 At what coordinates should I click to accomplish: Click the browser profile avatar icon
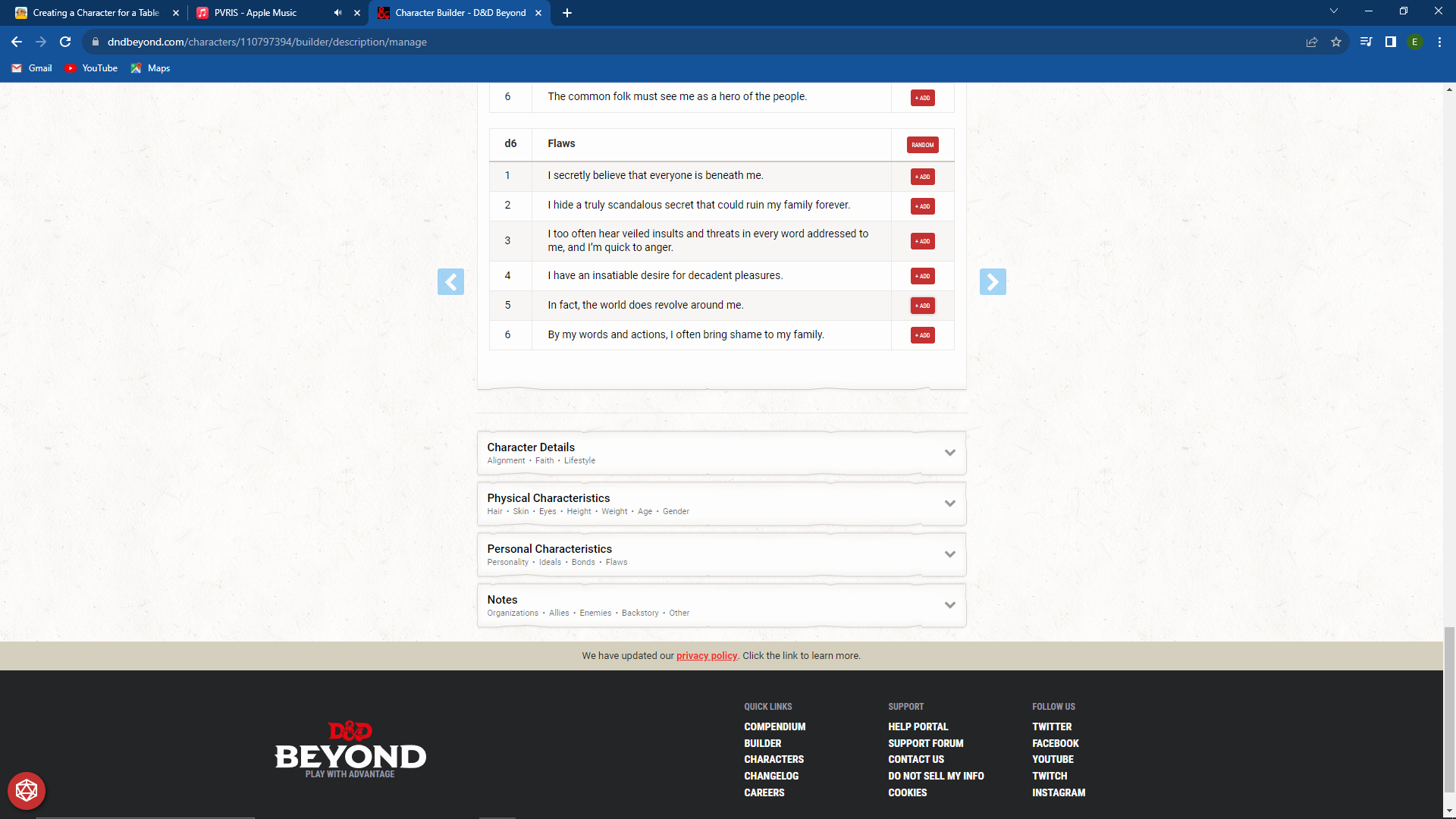click(1416, 42)
